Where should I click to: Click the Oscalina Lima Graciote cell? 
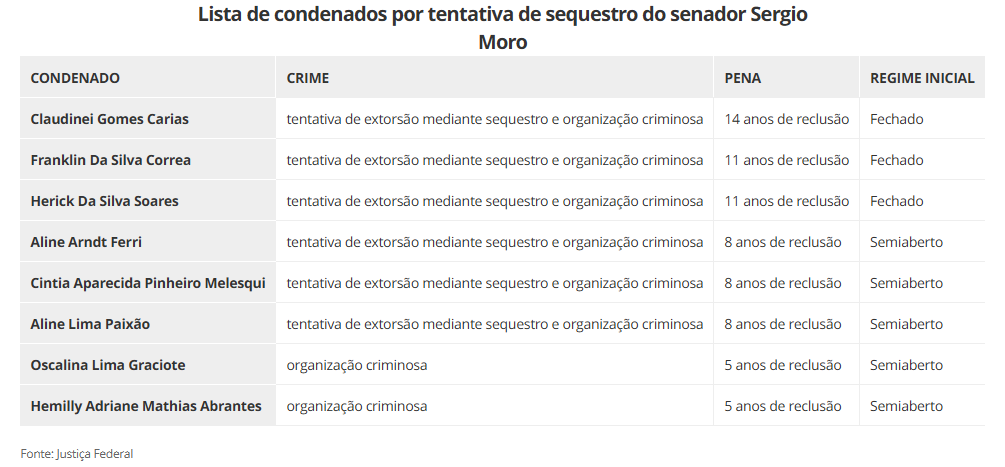(108, 365)
